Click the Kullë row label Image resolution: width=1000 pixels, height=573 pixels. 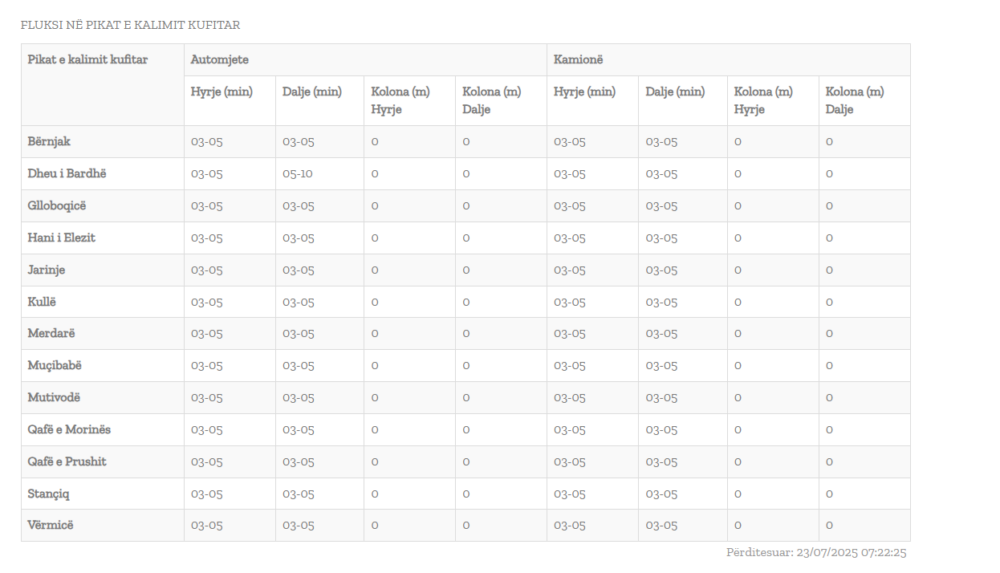pyautogui.click(x=43, y=301)
